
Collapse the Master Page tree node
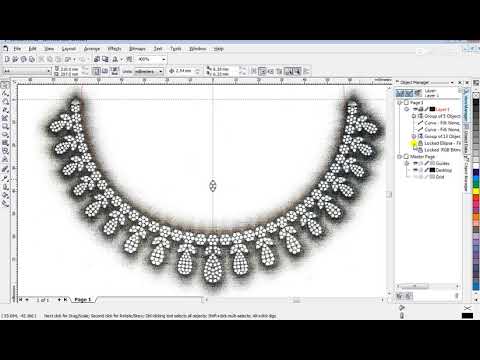coord(400,156)
